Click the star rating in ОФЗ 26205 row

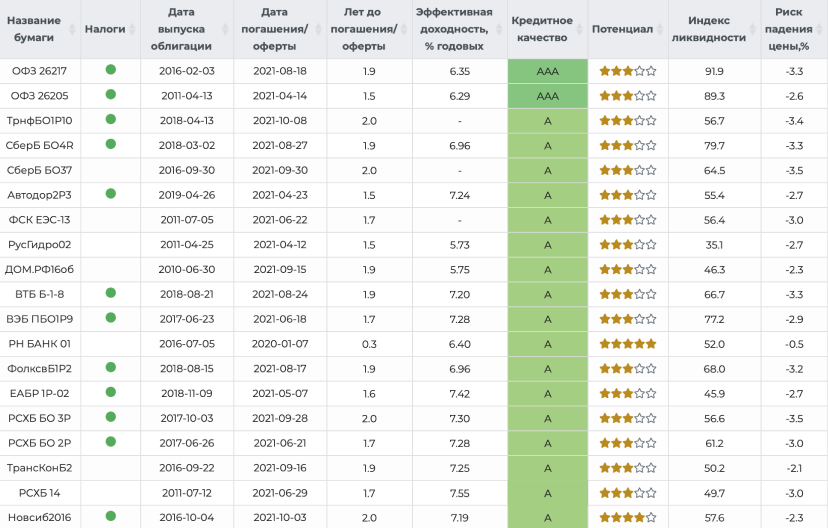tap(628, 96)
